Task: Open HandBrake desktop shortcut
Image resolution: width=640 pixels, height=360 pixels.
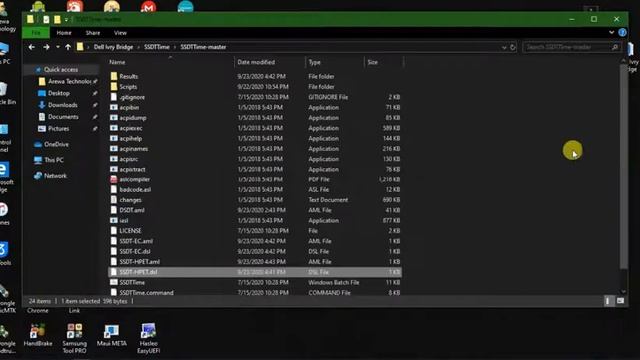Action: tap(38, 335)
